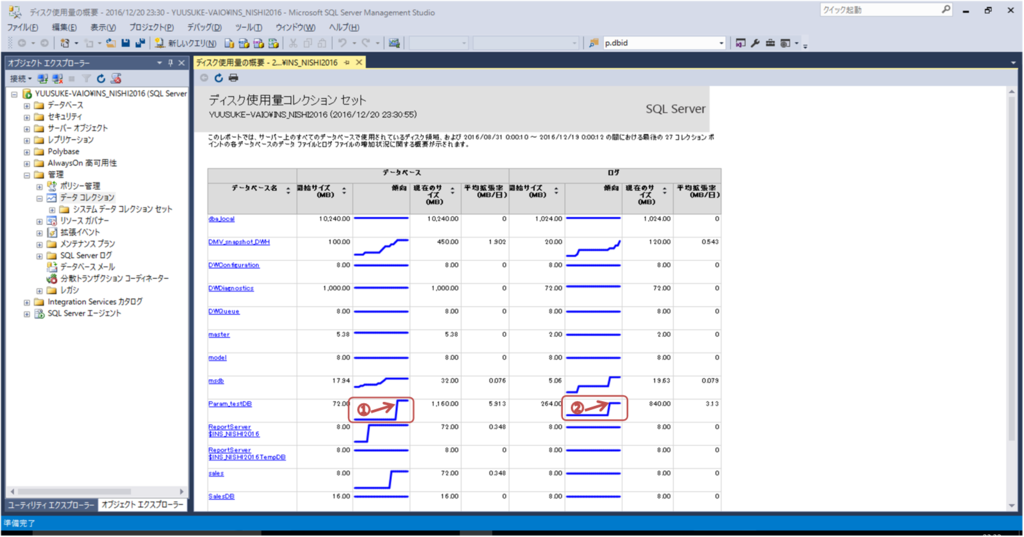Click the Toolbox icon in toolbar

pyautogui.click(x=770, y=43)
